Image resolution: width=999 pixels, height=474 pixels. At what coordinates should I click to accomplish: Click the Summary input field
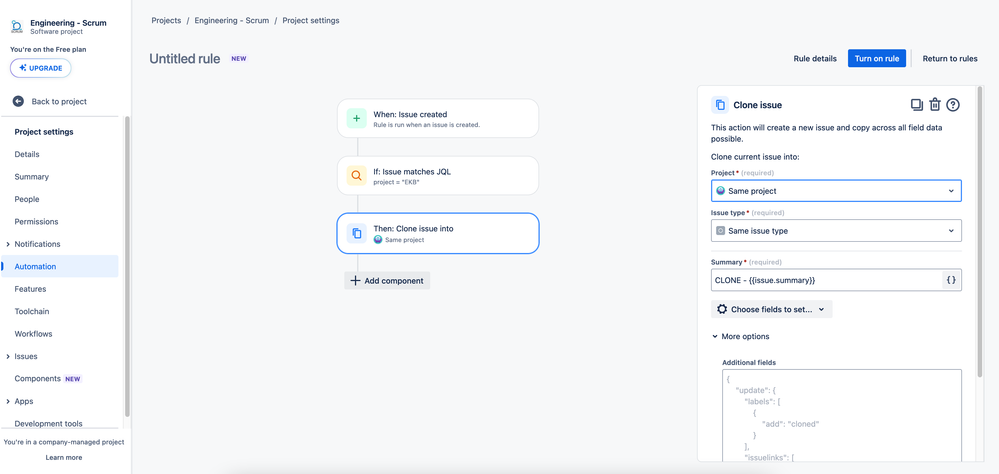coord(826,280)
